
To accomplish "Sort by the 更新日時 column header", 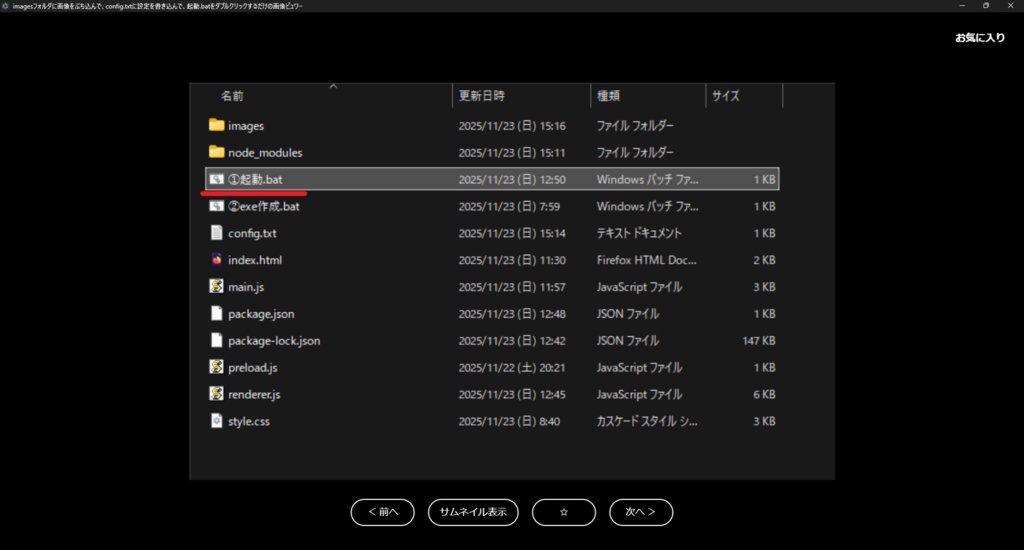I will coord(481,96).
